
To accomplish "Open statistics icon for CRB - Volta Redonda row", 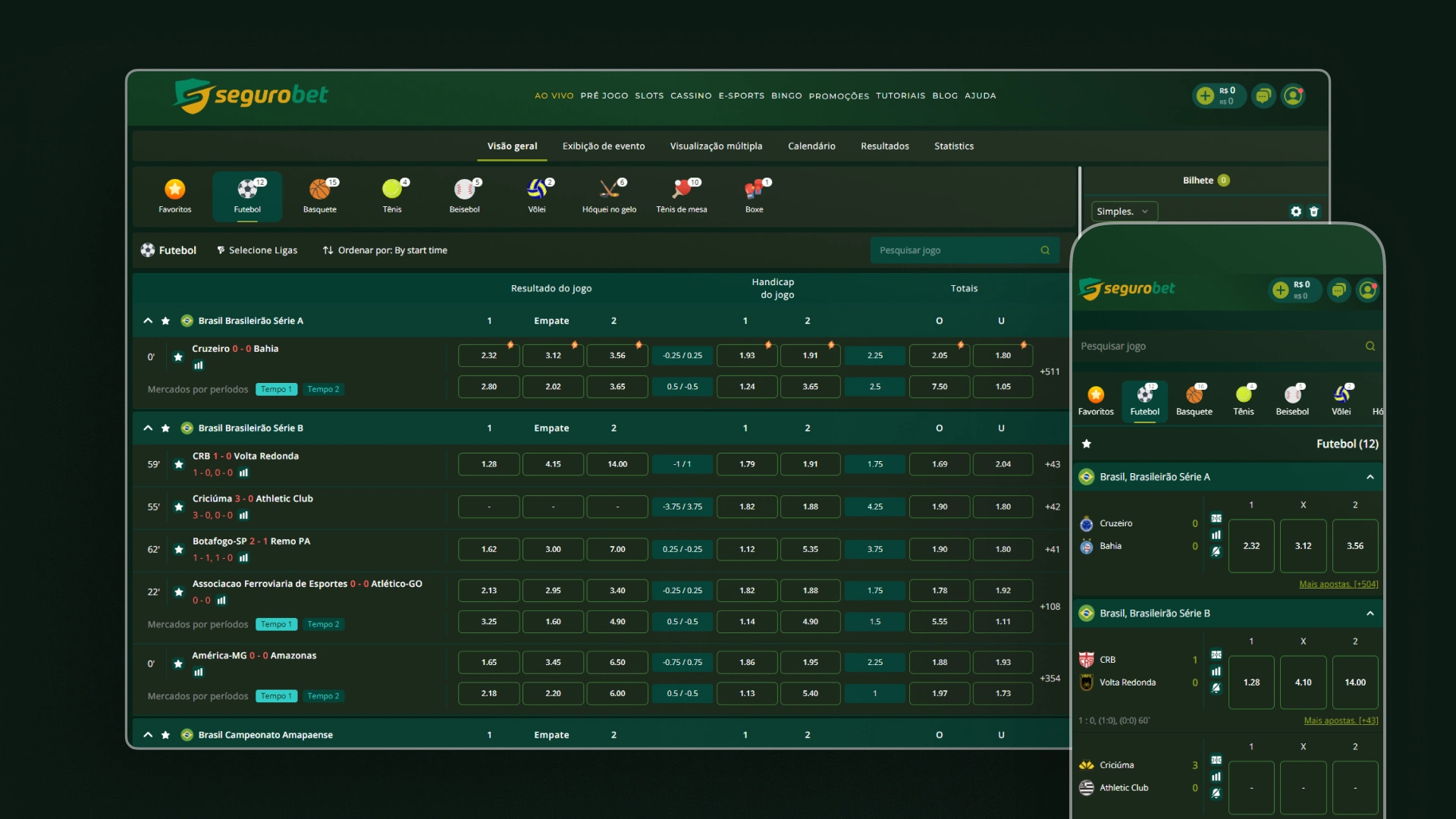I will [243, 472].
